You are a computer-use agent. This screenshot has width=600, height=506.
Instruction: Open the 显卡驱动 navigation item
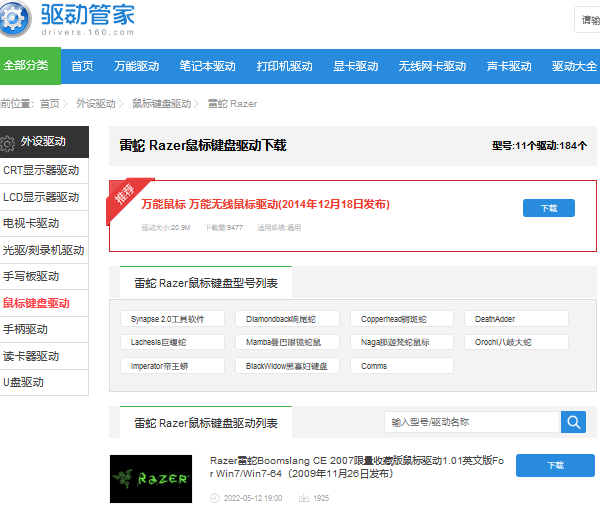[355, 66]
